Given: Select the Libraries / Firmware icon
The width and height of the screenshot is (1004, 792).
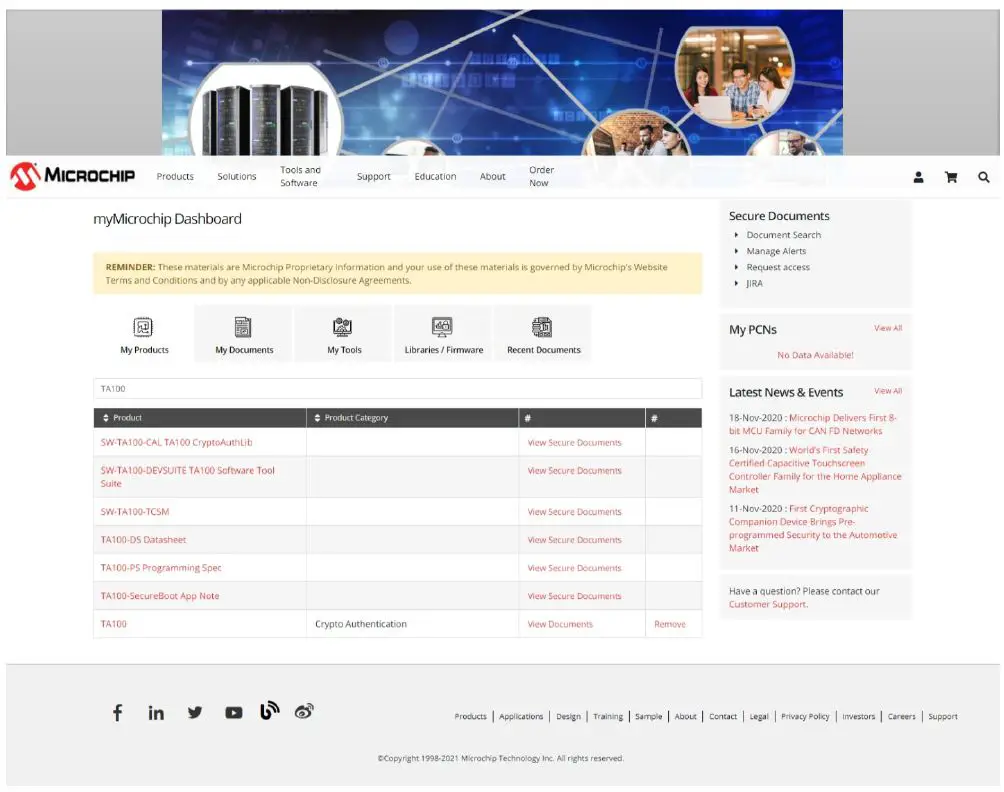Looking at the screenshot, I should [x=442, y=327].
